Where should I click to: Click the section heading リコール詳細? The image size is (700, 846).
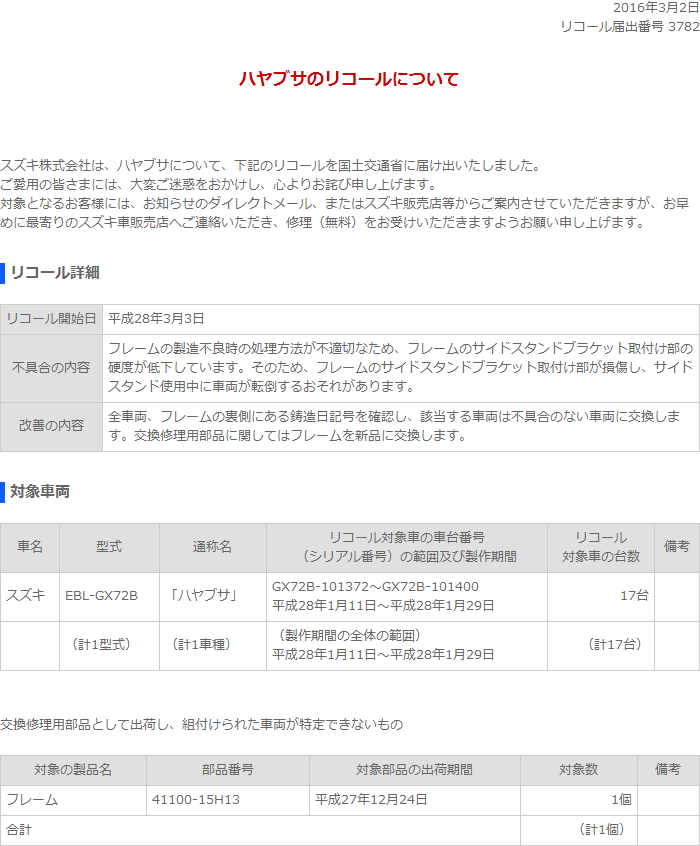coord(55,272)
